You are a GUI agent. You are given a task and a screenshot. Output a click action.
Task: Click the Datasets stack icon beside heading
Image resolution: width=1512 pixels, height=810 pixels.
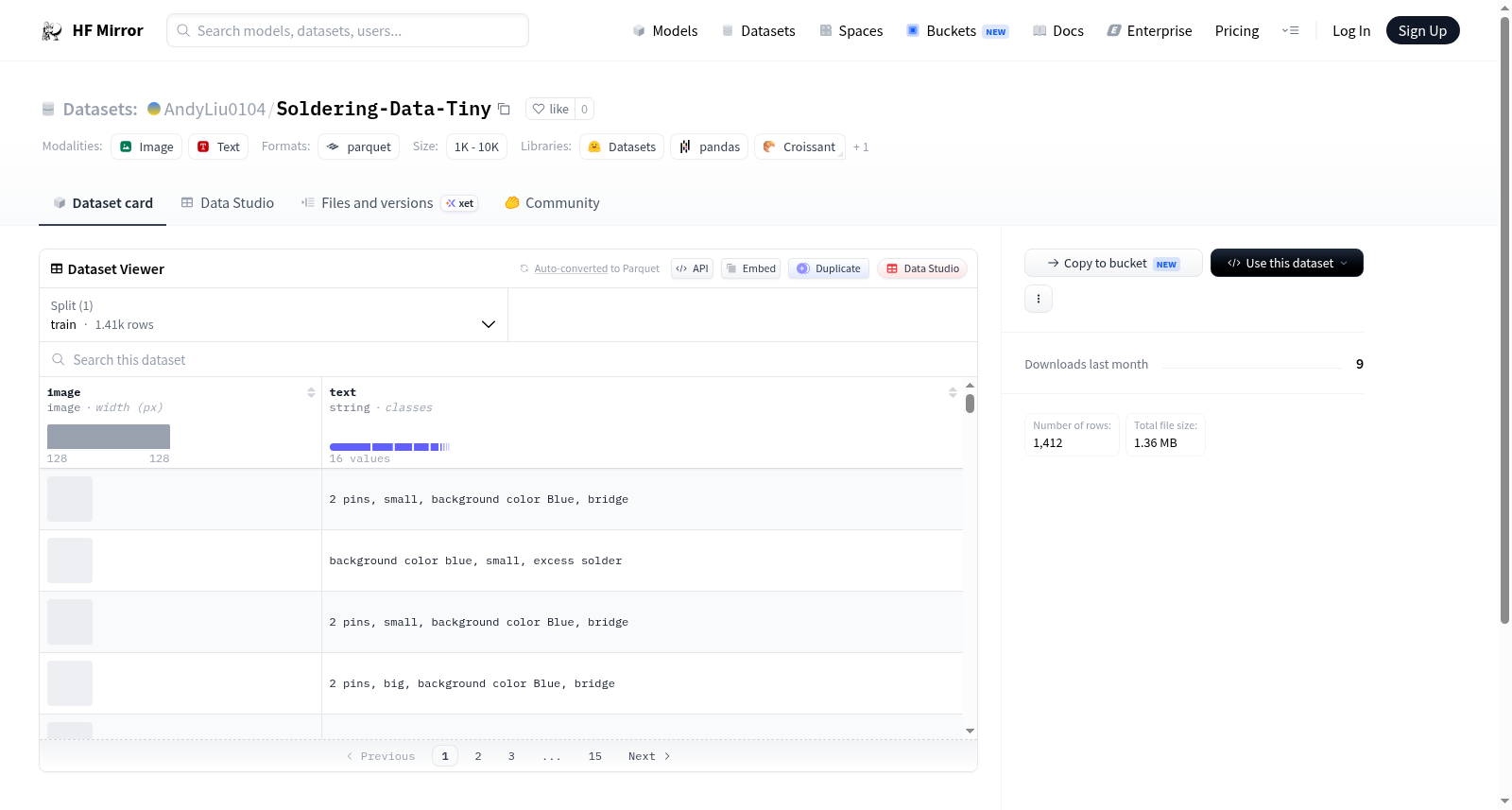[48, 110]
